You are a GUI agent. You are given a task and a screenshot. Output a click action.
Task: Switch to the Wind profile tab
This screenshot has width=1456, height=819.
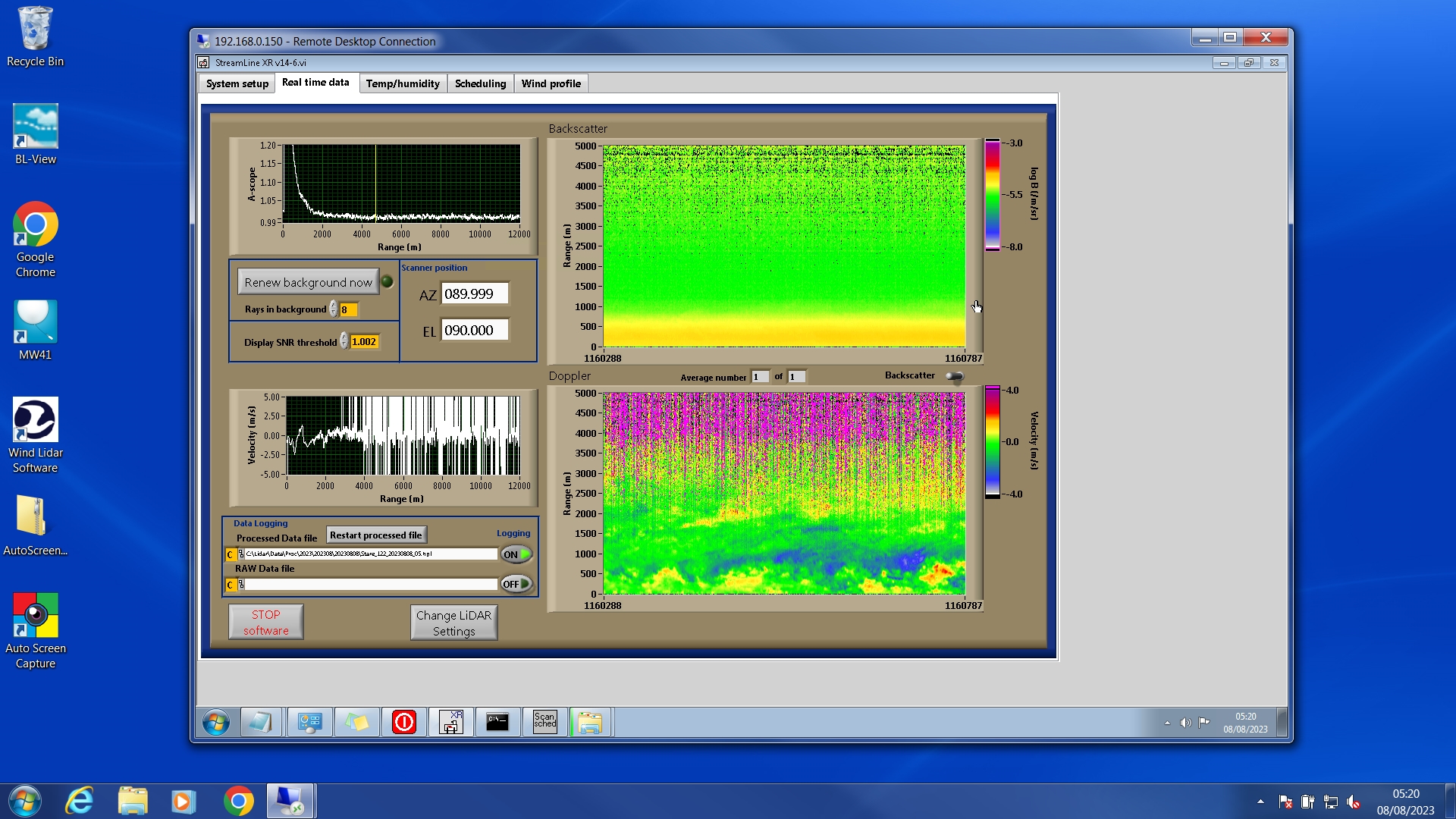click(x=551, y=83)
